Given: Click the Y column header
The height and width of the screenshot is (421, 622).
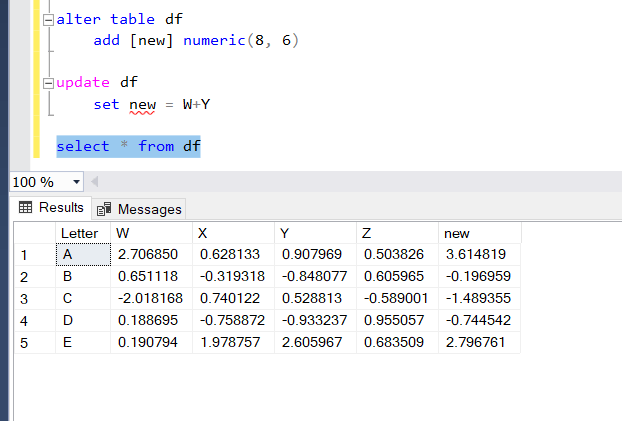Looking at the screenshot, I should (x=315, y=233).
